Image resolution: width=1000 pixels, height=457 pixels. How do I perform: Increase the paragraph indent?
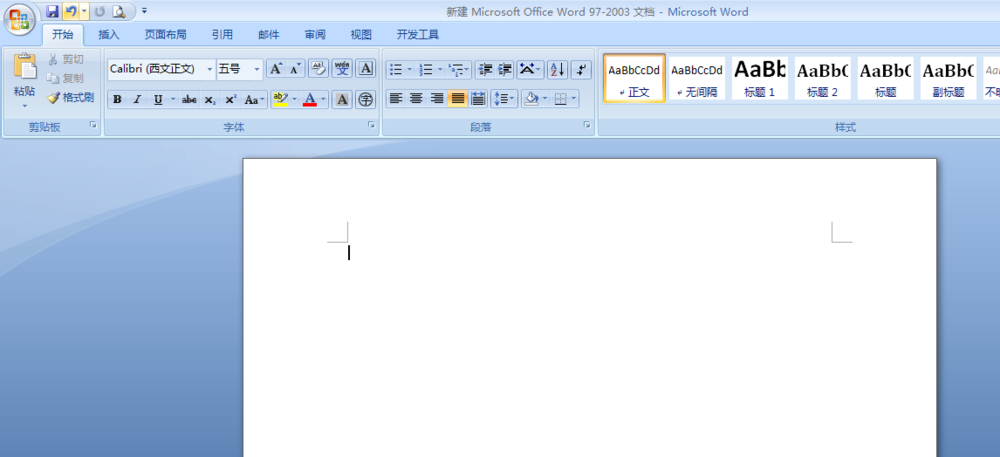pyautogui.click(x=505, y=69)
